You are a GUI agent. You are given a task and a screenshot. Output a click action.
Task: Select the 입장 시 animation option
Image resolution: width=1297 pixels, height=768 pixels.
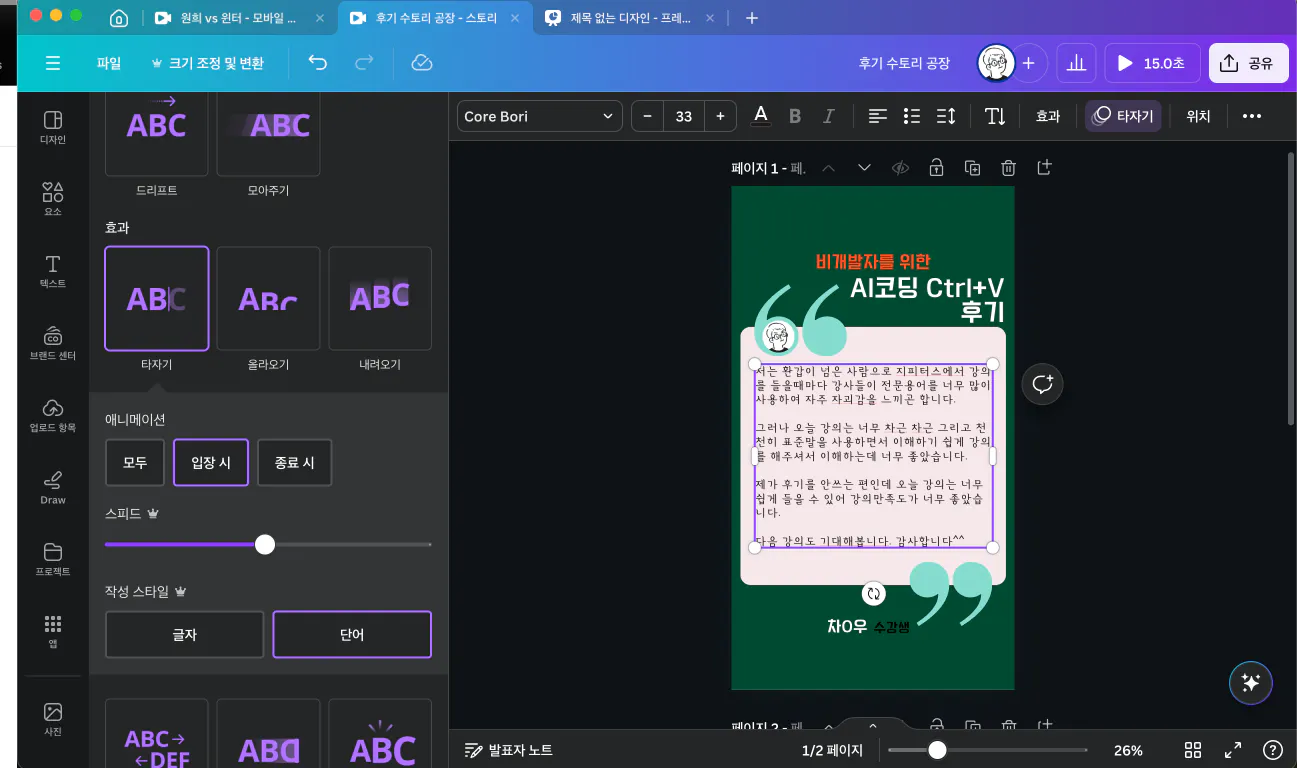(x=211, y=462)
